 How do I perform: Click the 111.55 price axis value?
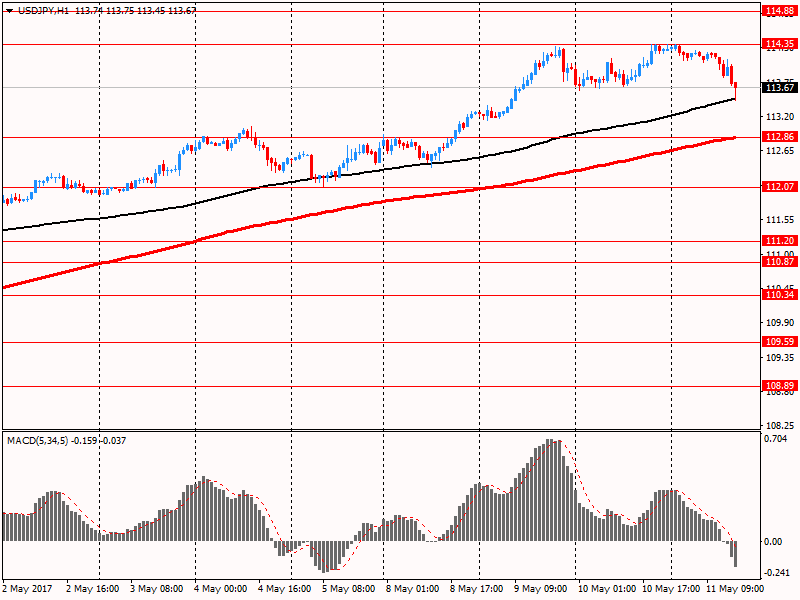780,220
